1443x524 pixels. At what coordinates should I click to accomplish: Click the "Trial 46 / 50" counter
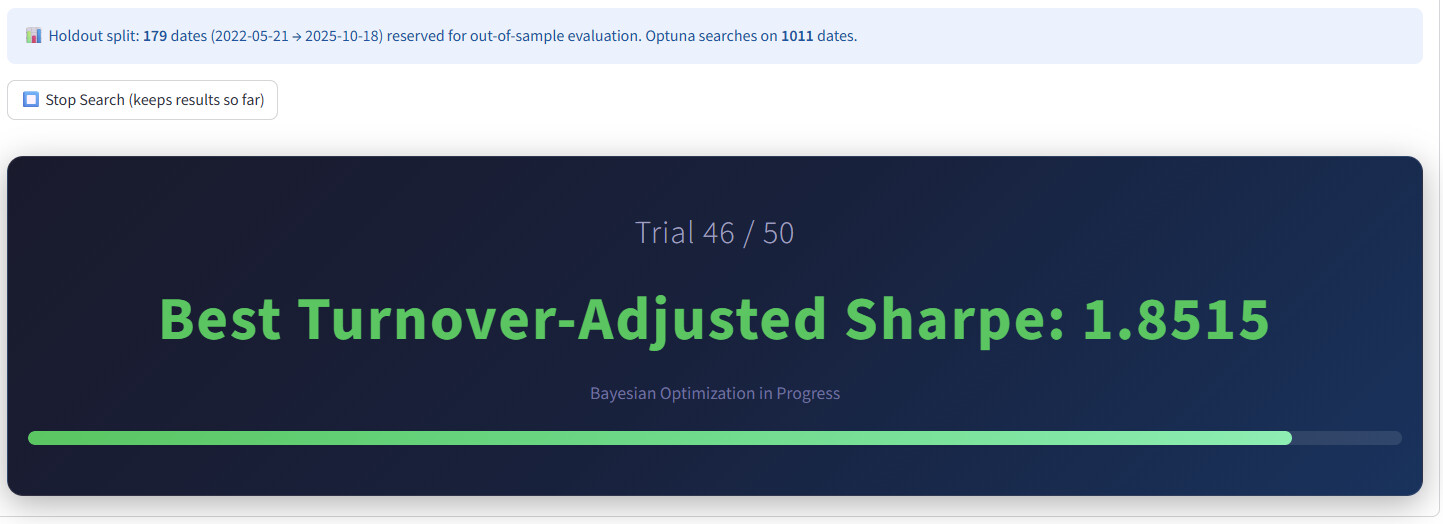[714, 233]
